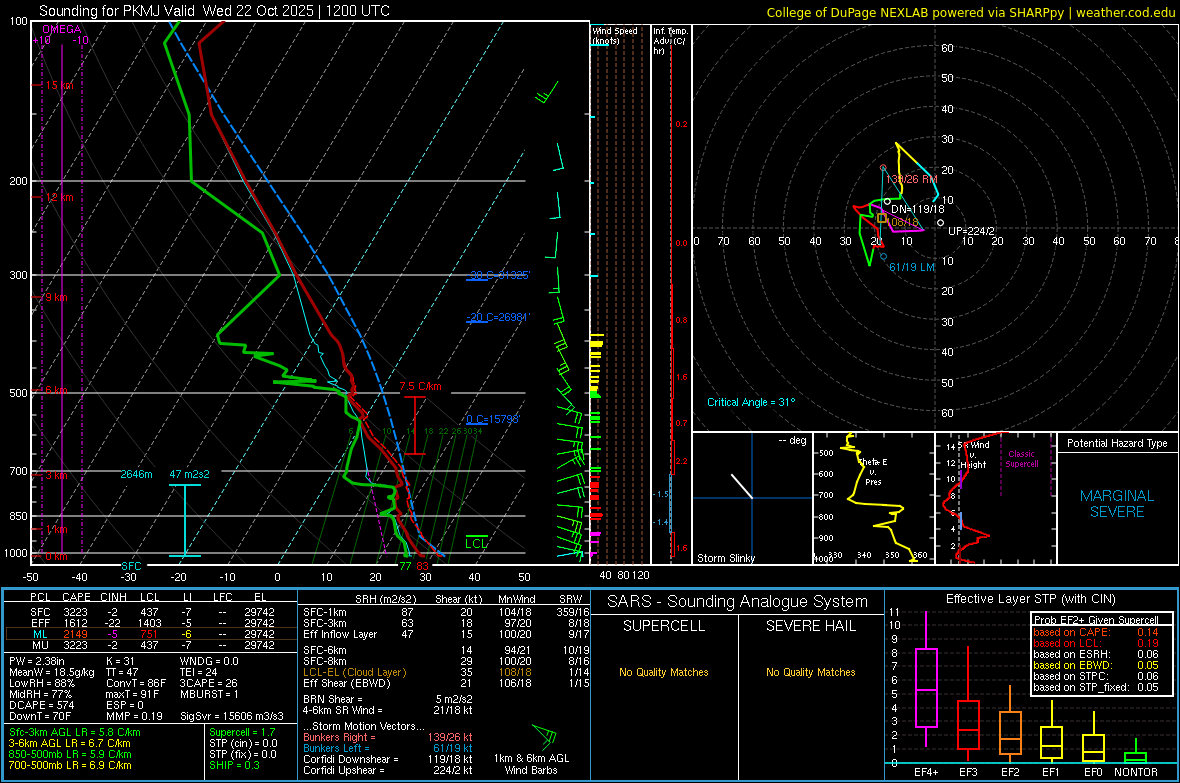Image resolution: width=1180 pixels, height=783 pixels.
Task: Click the '47 m2s2' label on the skew-T
Action: [x=189, y=474]
